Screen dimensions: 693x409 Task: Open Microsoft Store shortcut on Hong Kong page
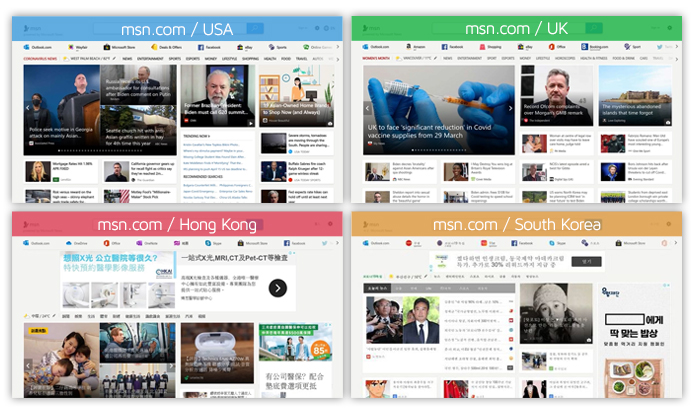tap(253, 243)
